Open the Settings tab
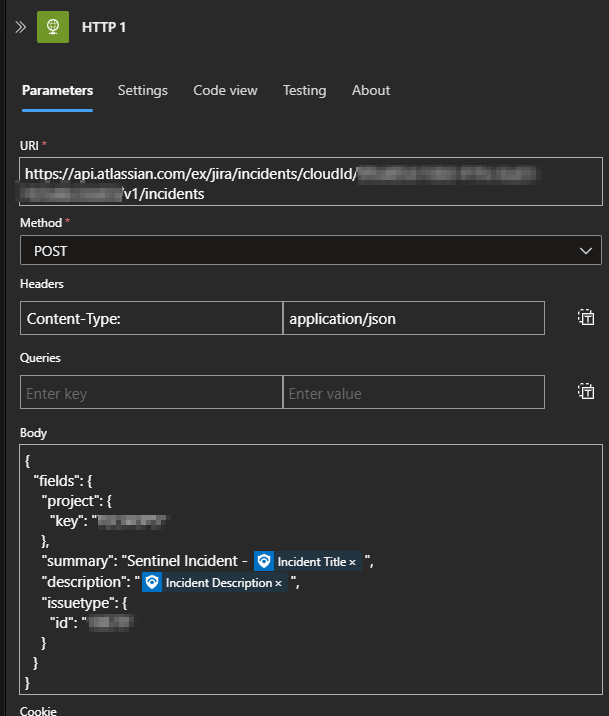 pyautogui.click(x=143, y=90)
